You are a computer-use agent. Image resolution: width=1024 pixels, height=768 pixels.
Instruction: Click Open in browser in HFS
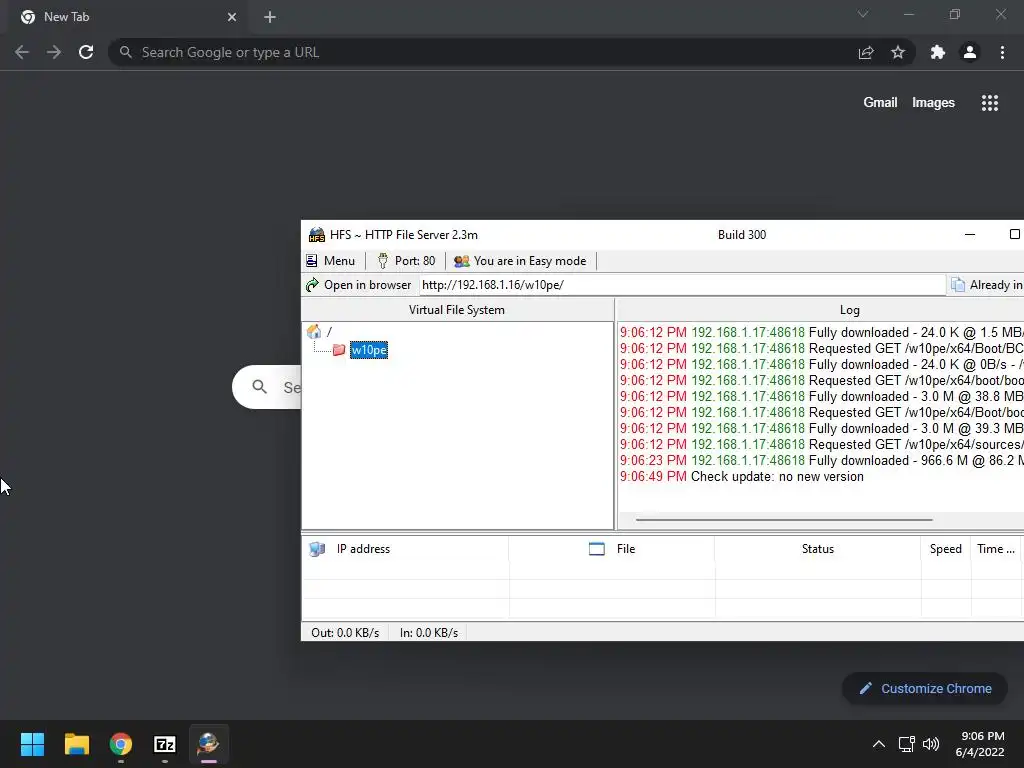[x=359, y=285]
